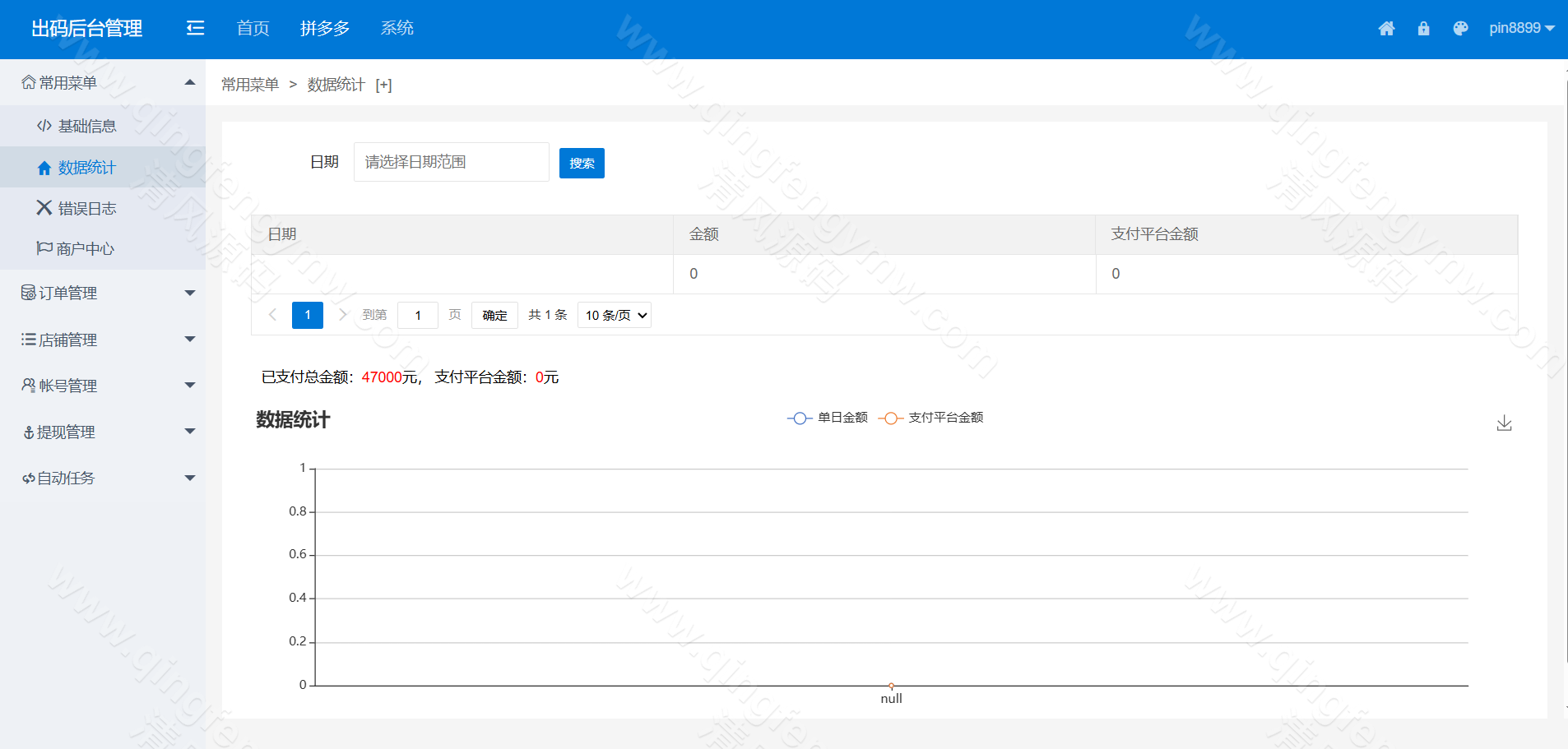Open the pin8899 user dropdown

pyautogui.click(x=1521, y=29)
